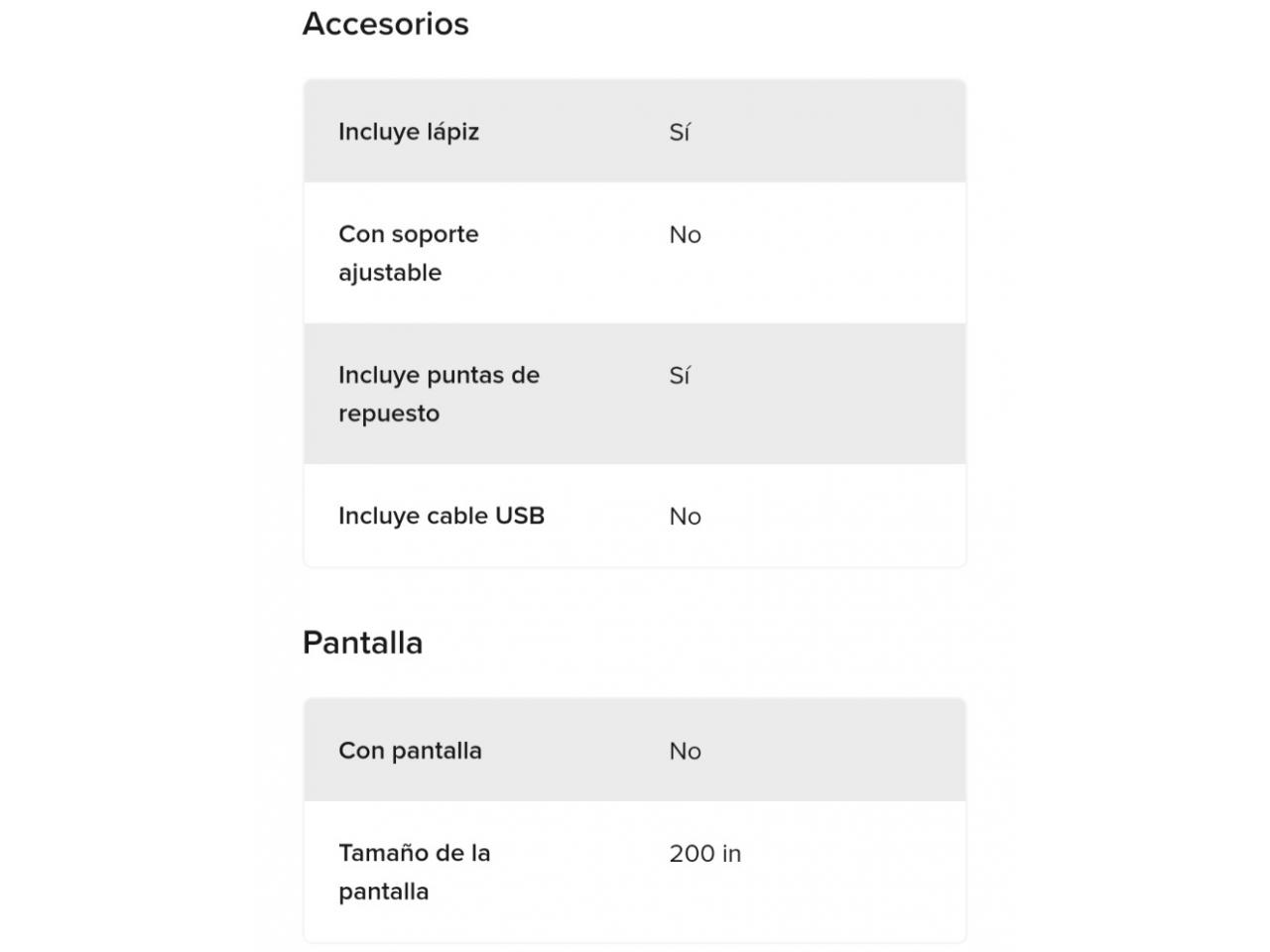Select the Con pantalla label
The height and width of the screenshot is (952, 1270).
[410, 751]
